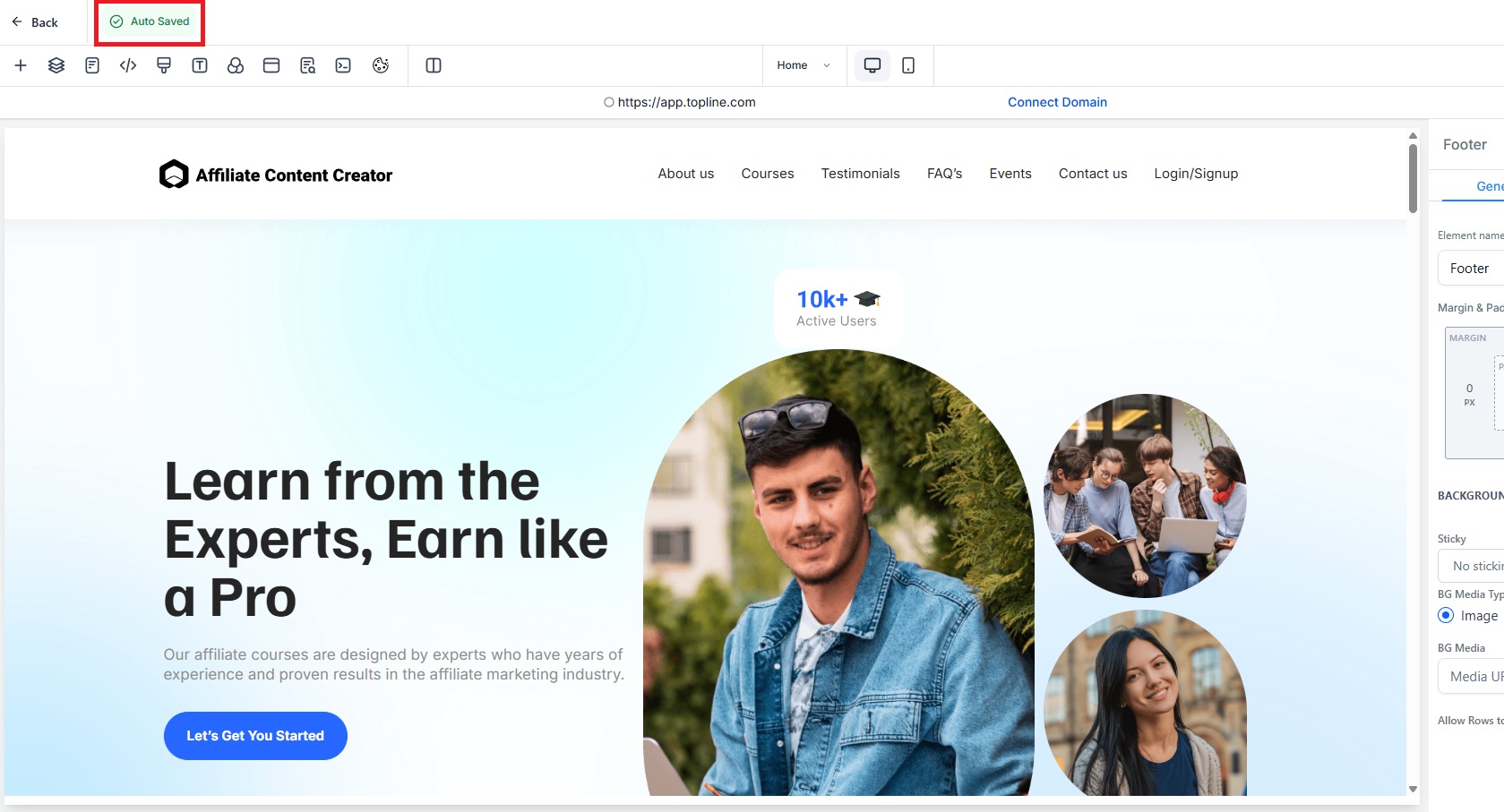Open About us menu item
Viewport: 1504px width, 812px height.
click(686, 174)
